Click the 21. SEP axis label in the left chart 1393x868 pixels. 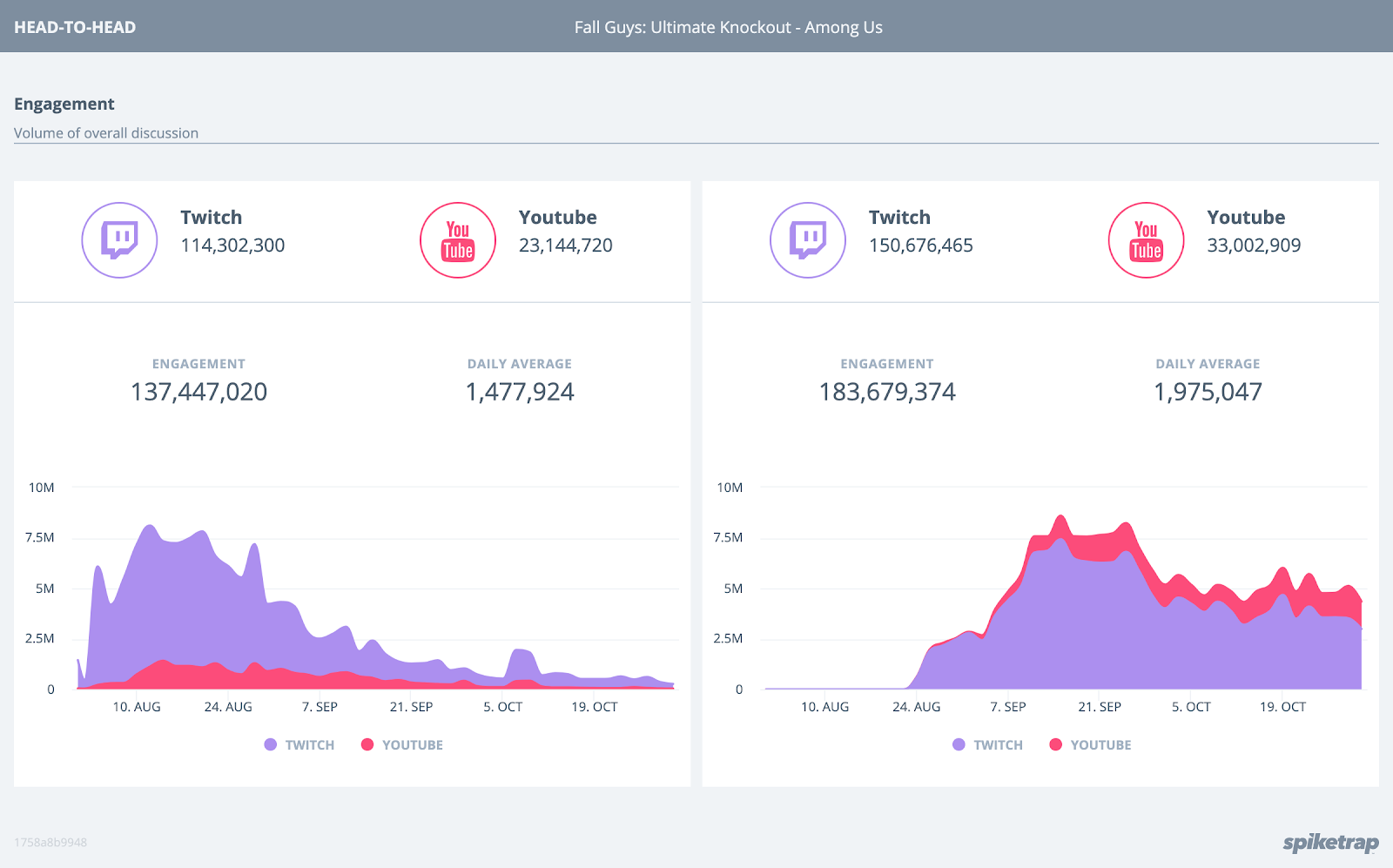pyautogui.click(x=411, y=707)
